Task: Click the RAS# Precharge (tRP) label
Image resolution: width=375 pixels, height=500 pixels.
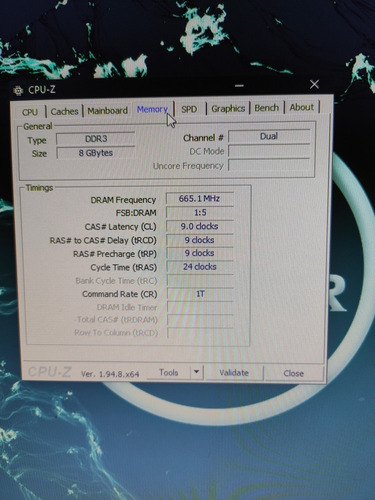Action: click(115, 254)
